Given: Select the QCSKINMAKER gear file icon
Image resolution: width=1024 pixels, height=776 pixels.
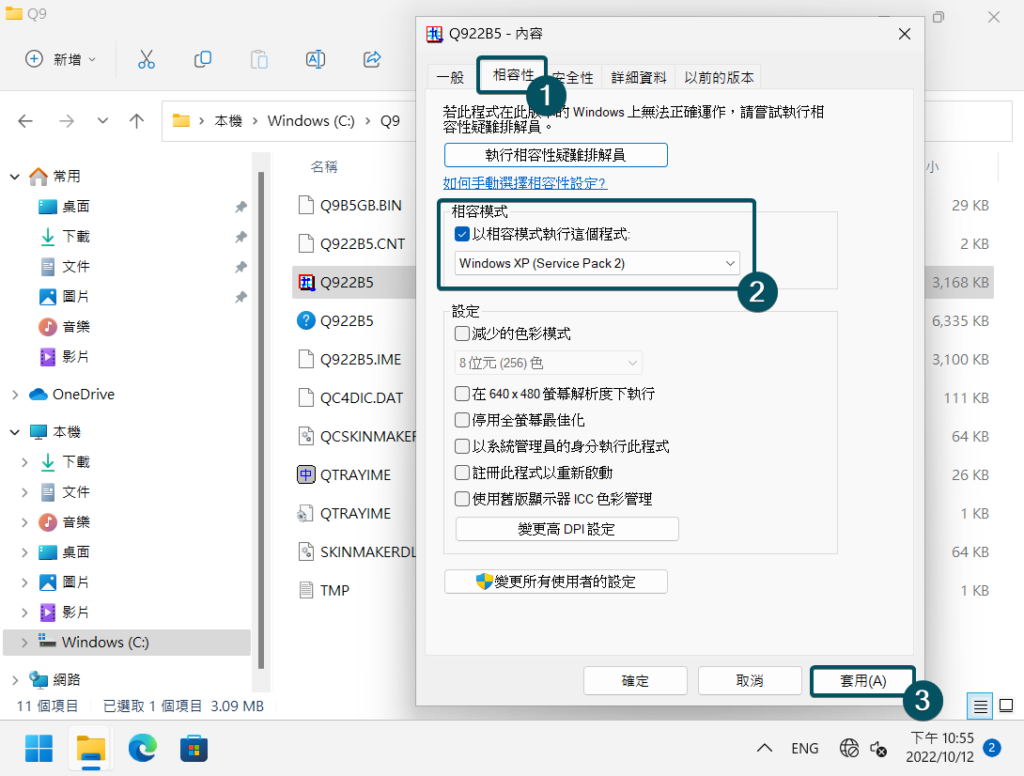Looking at the screenshot, I should [306, 436].
